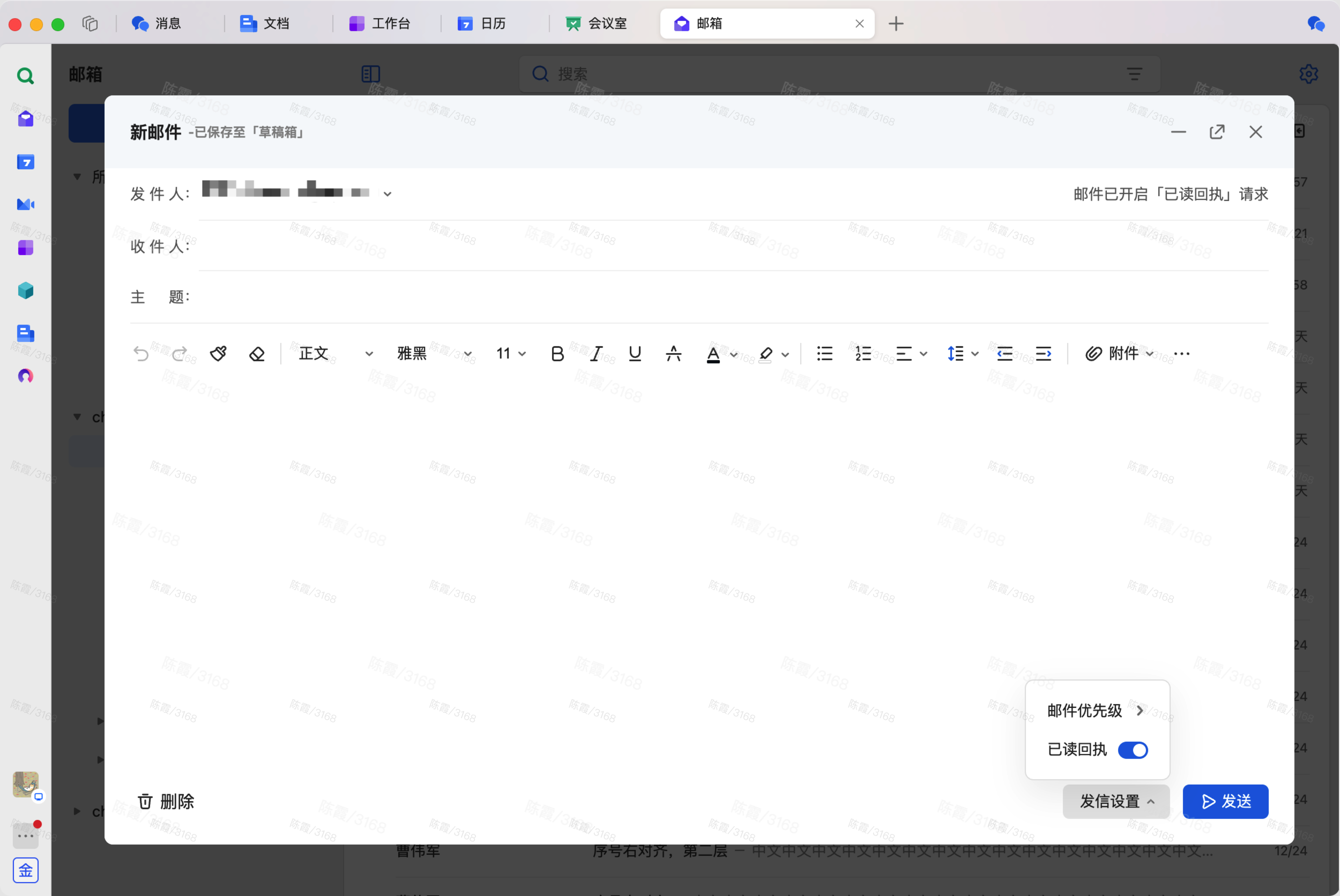Open the 附件 attachment menu

[x=1120, y=354]
